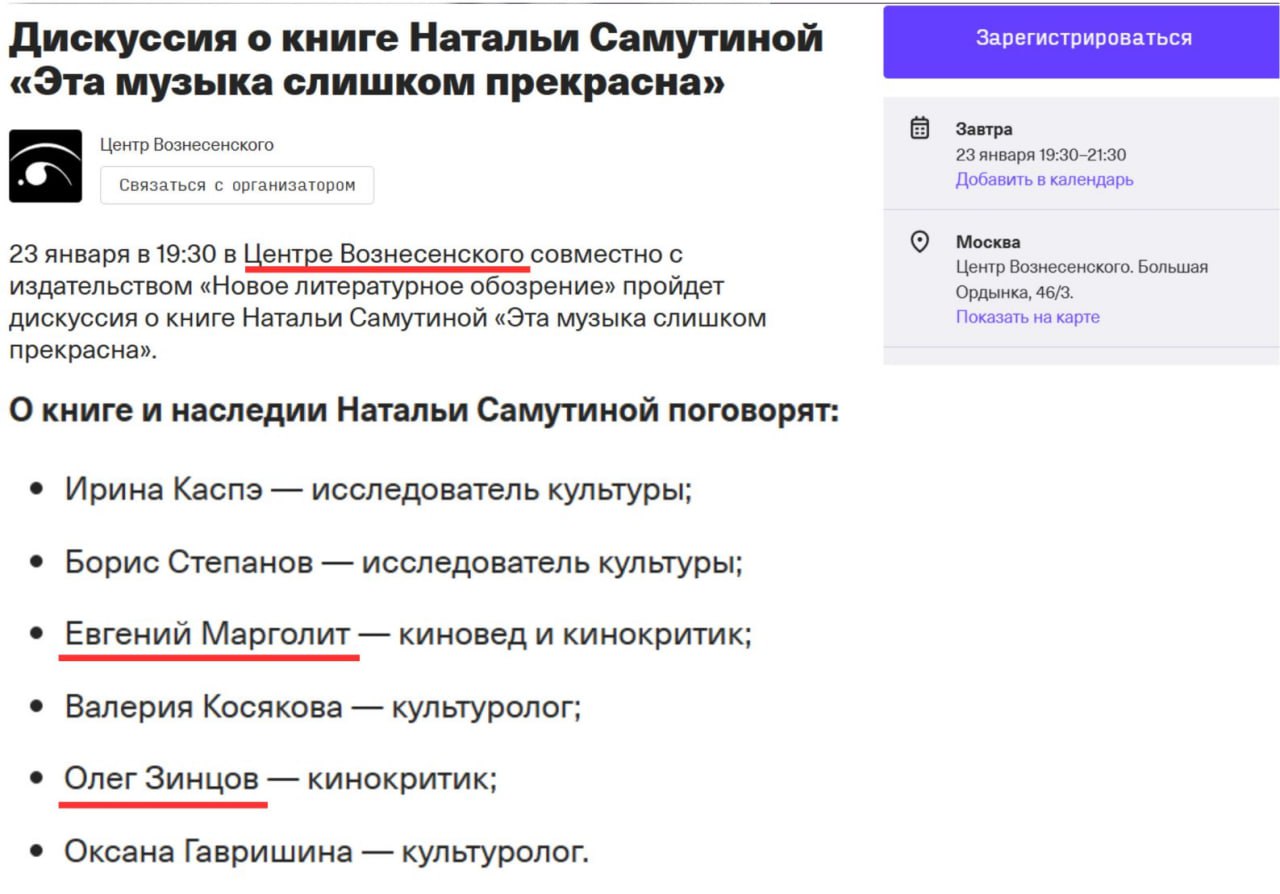Click the Центр Вознесенского eye logo
This screenshot has height=894, width=1280.
pyautogui.click(x=45, y=166)
